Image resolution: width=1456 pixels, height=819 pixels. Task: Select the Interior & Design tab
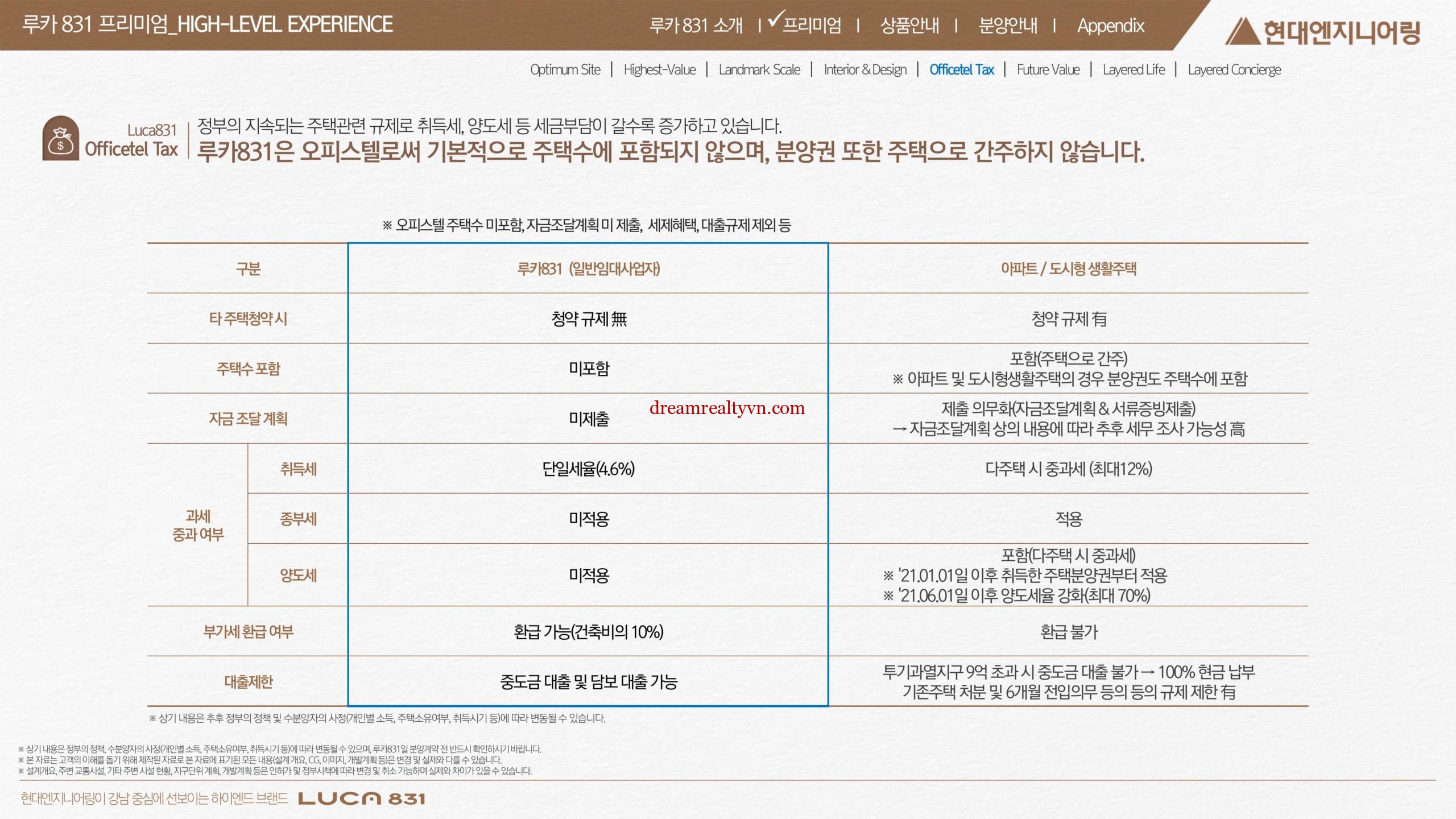pos(865,70)
